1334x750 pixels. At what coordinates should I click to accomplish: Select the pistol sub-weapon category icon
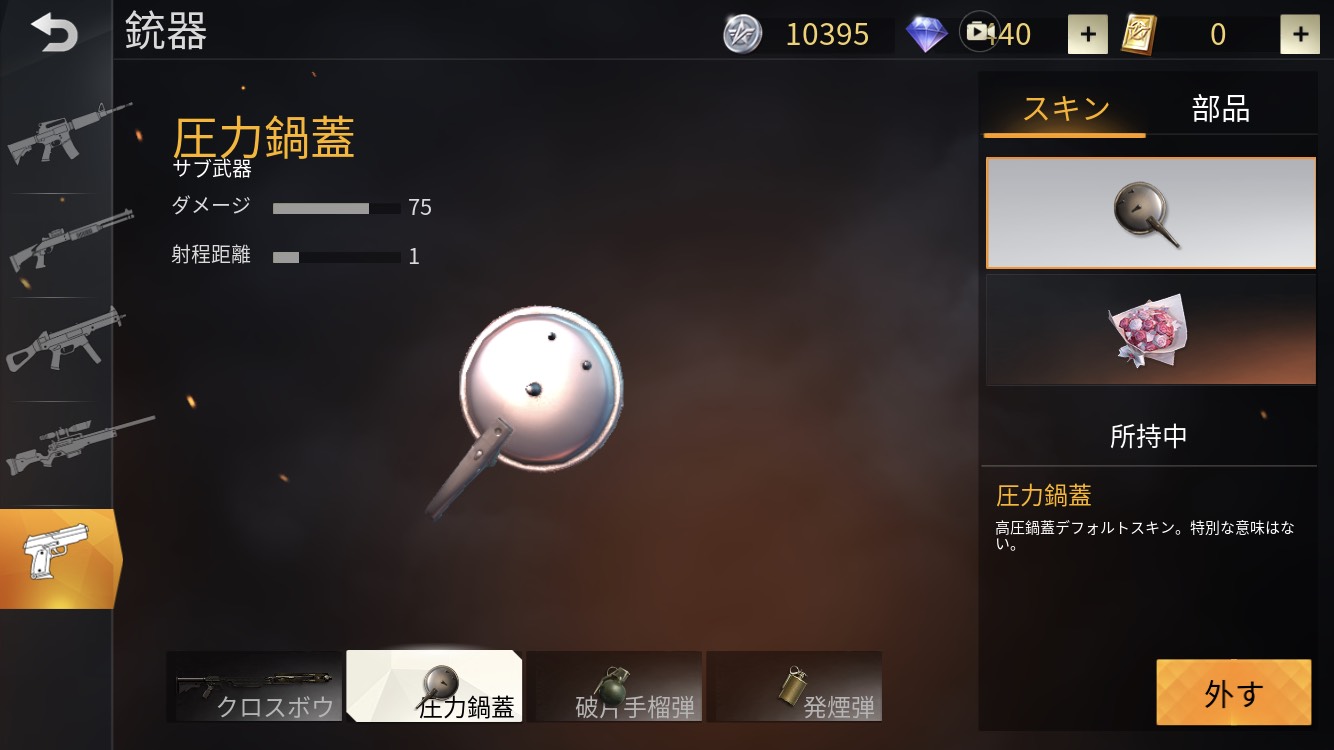pos(58,558)
